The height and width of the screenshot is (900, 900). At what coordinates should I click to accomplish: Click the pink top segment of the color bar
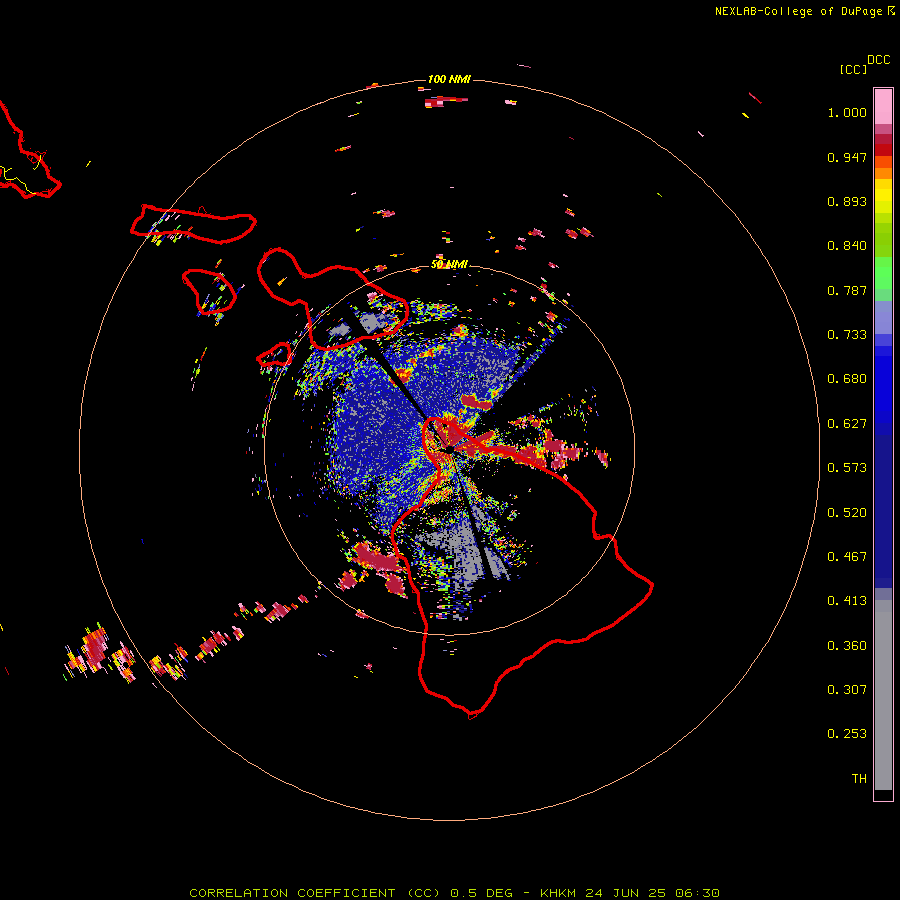click(x=883, y=106)
